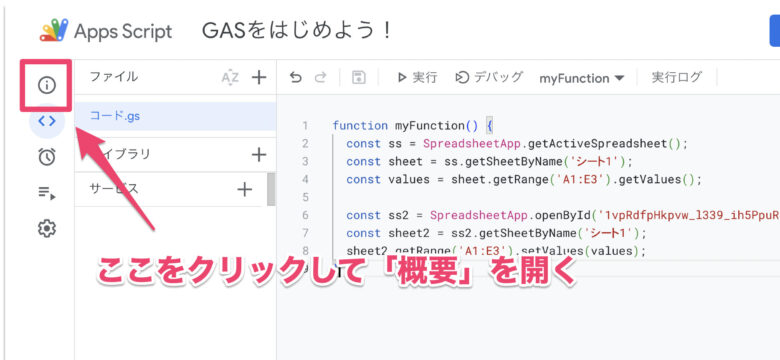780x360 pixels.
Task: Start debugging with デバッグ button
Action: pyautogui.click(x=489, y=78)
